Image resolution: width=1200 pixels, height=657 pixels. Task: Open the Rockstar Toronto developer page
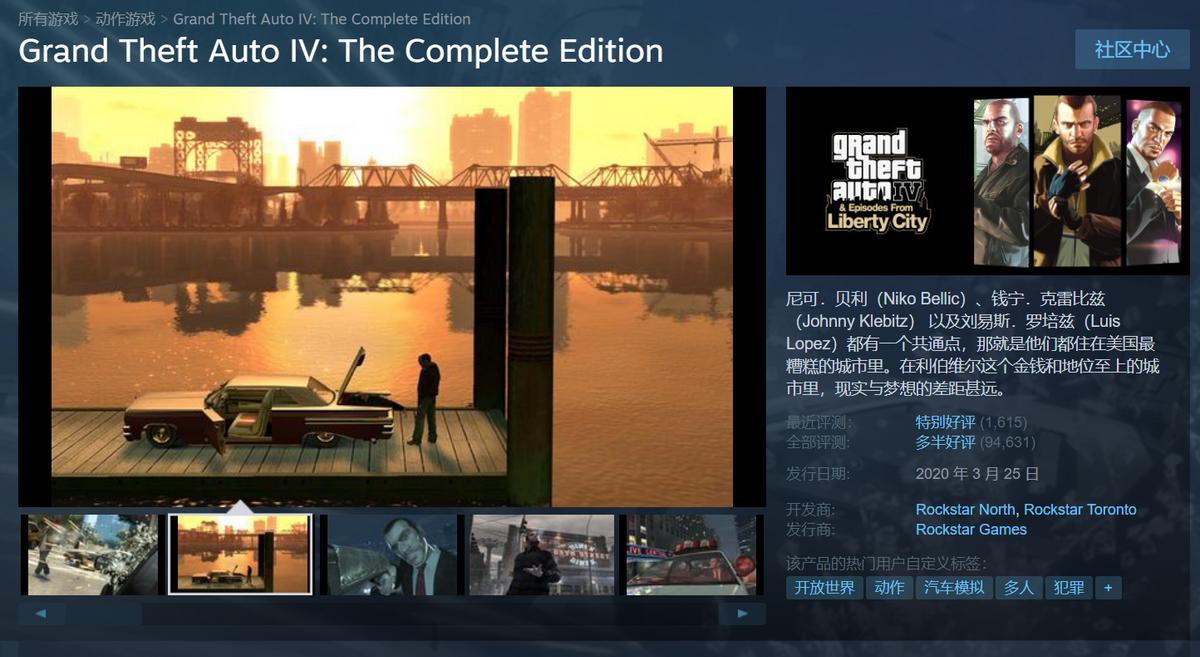1080,509
